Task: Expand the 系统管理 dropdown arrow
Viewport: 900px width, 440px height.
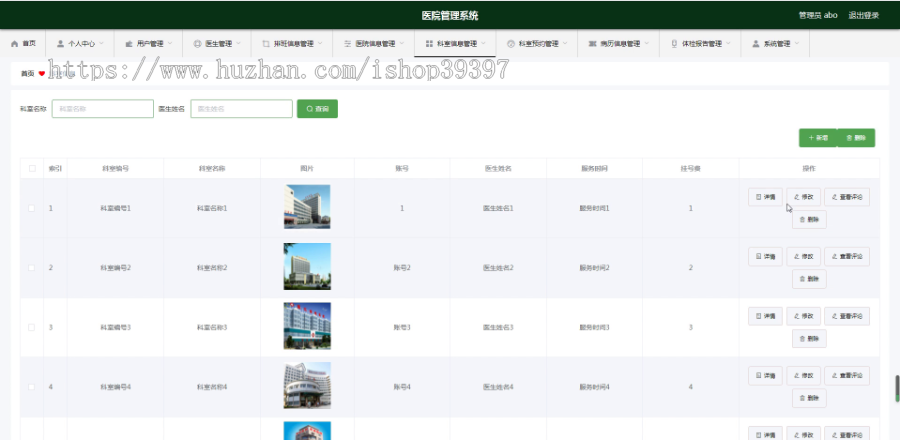Action: 797,44
